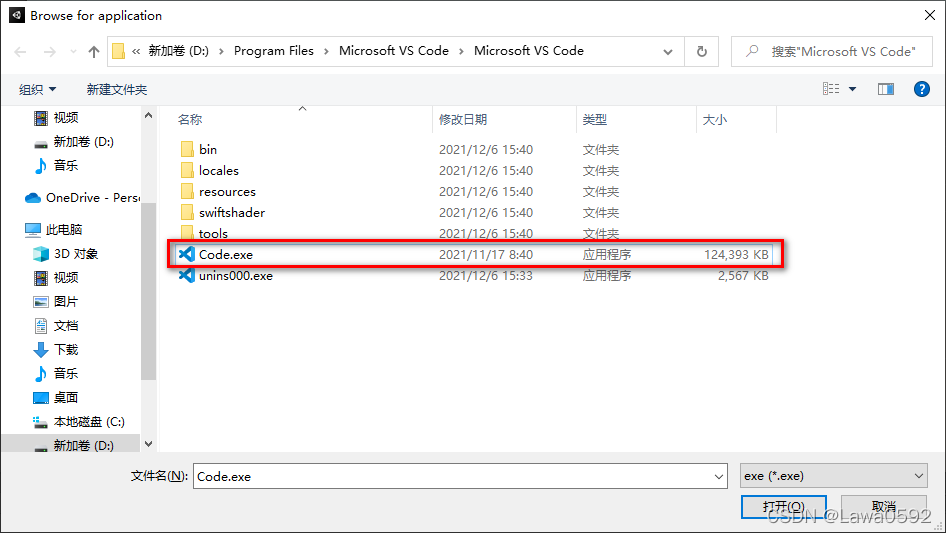The image size is (946, 533).
Task: Open the help question mark icon
Action: pos(921,89)
